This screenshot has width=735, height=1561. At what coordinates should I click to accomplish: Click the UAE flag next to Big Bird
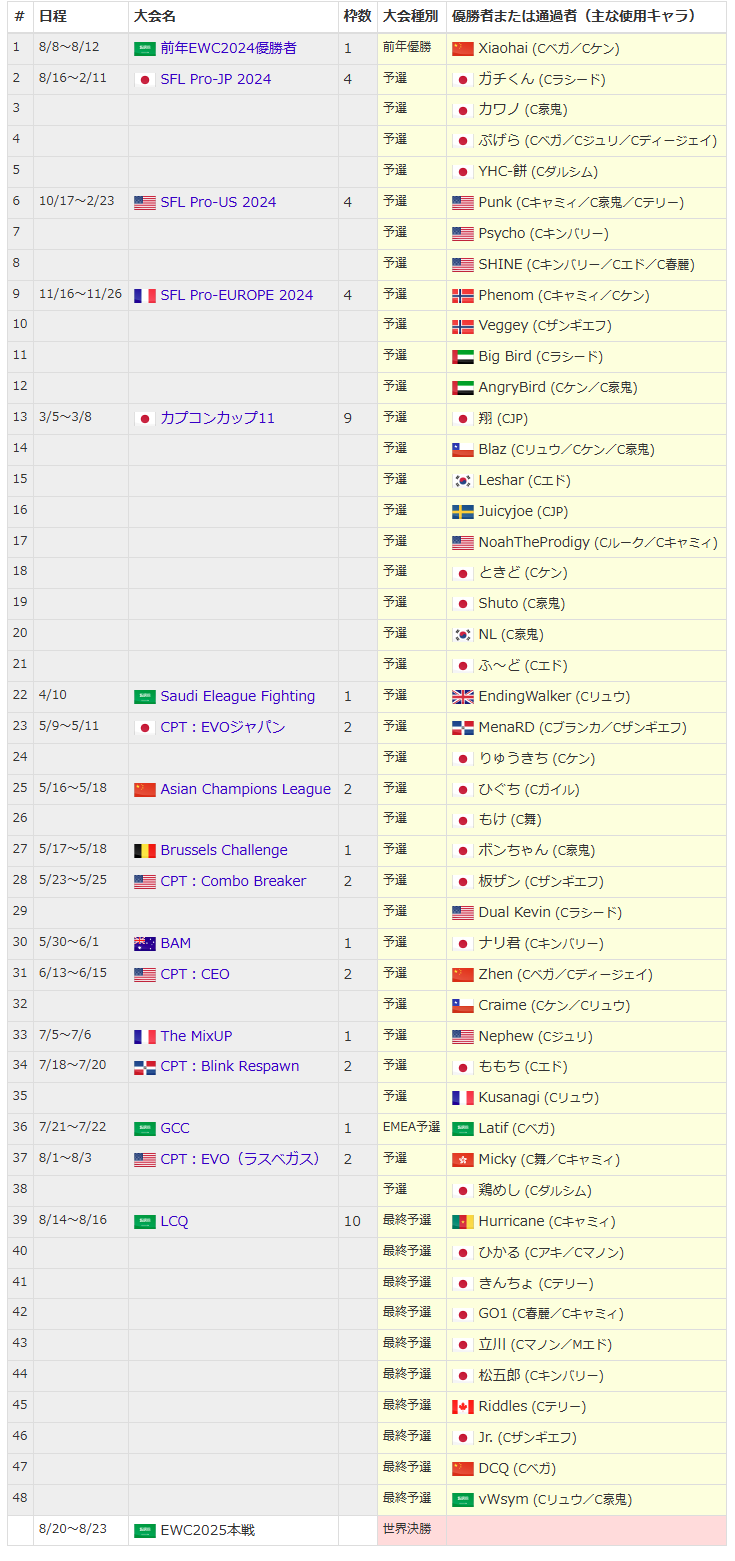463,357
